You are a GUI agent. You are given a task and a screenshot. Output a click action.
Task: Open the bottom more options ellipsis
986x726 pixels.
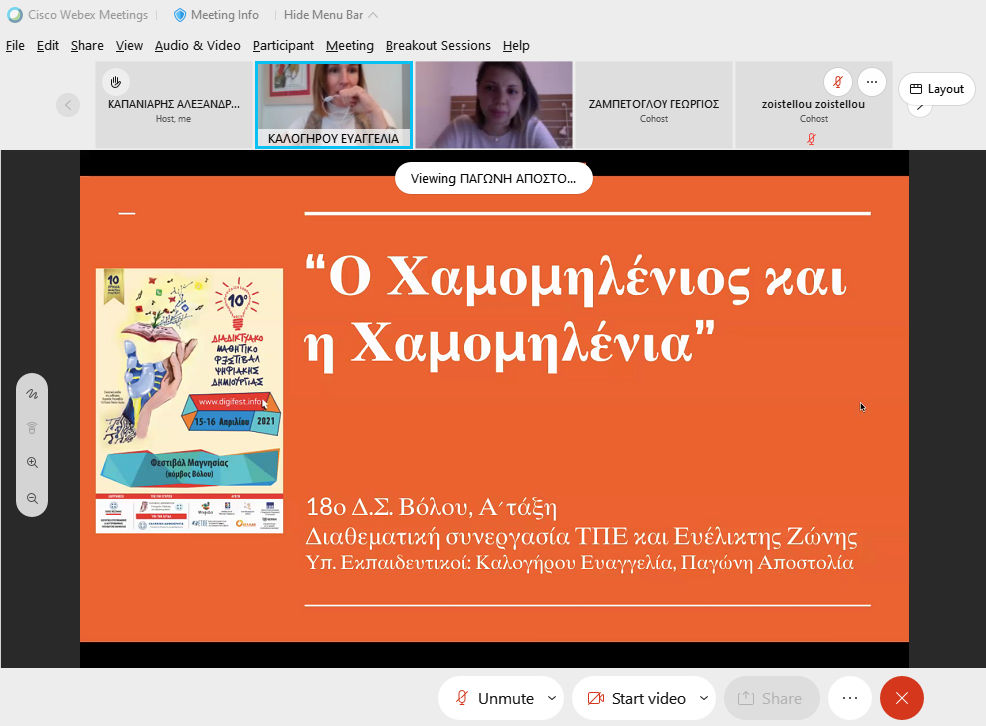[850, 698]
